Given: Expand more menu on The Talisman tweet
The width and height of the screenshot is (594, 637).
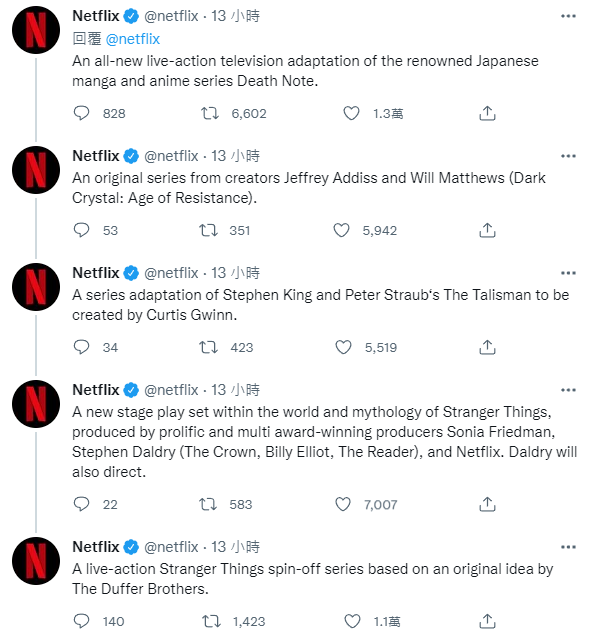Looking at the screenshot, I should pos(568,273).
